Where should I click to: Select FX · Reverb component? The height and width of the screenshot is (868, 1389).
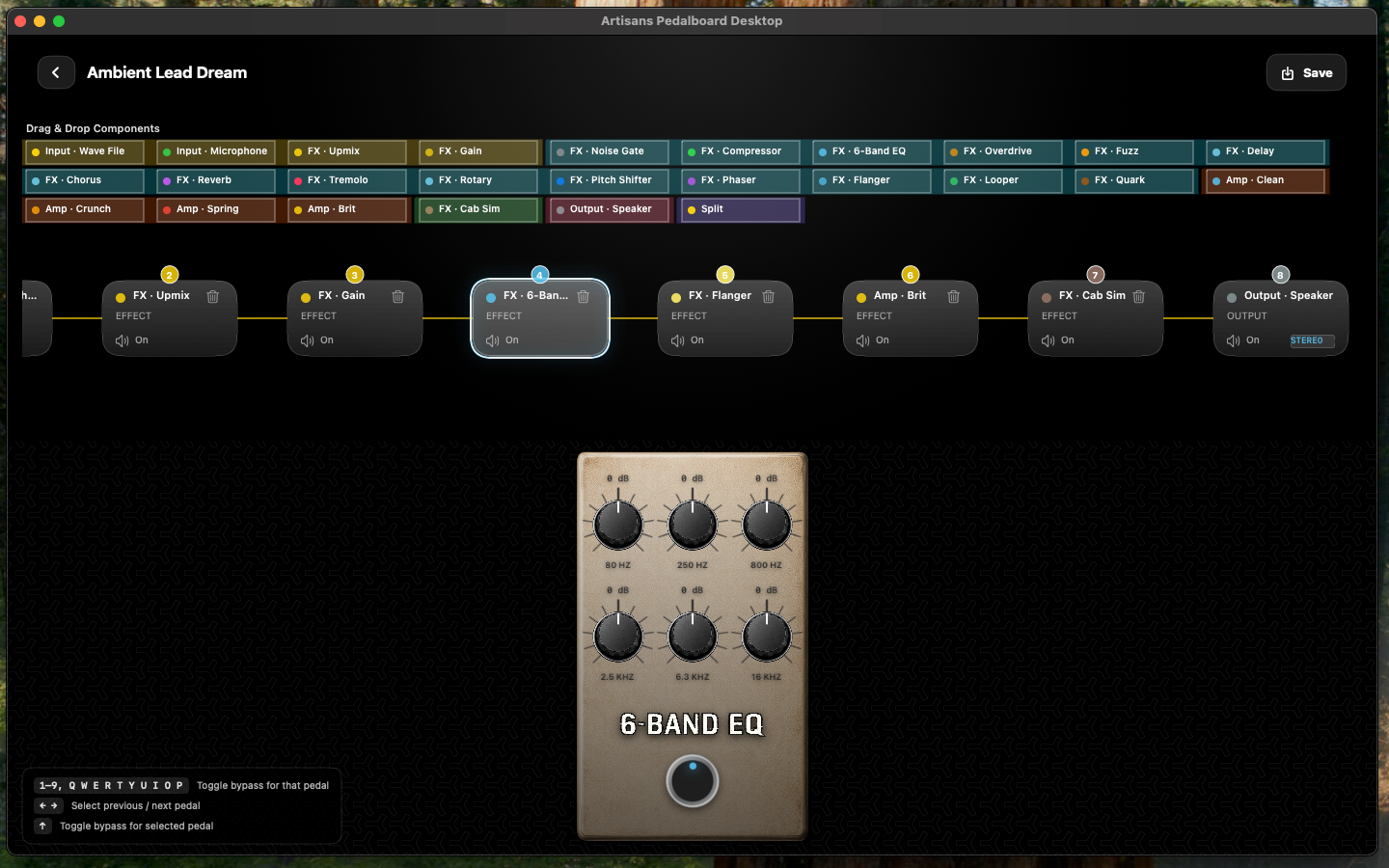click(x=216, y=180)
